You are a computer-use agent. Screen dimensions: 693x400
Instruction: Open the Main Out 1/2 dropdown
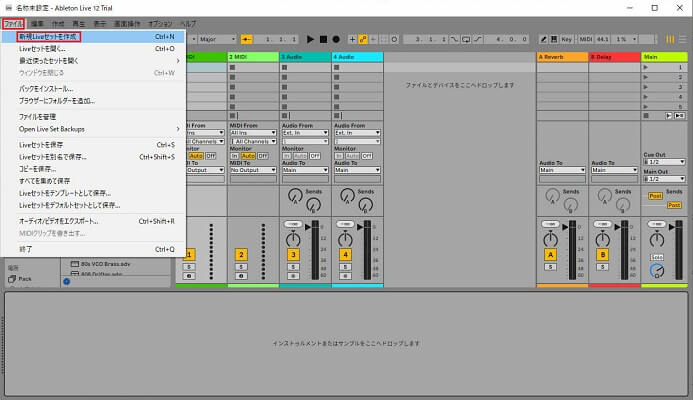click(x=664, y=179)
